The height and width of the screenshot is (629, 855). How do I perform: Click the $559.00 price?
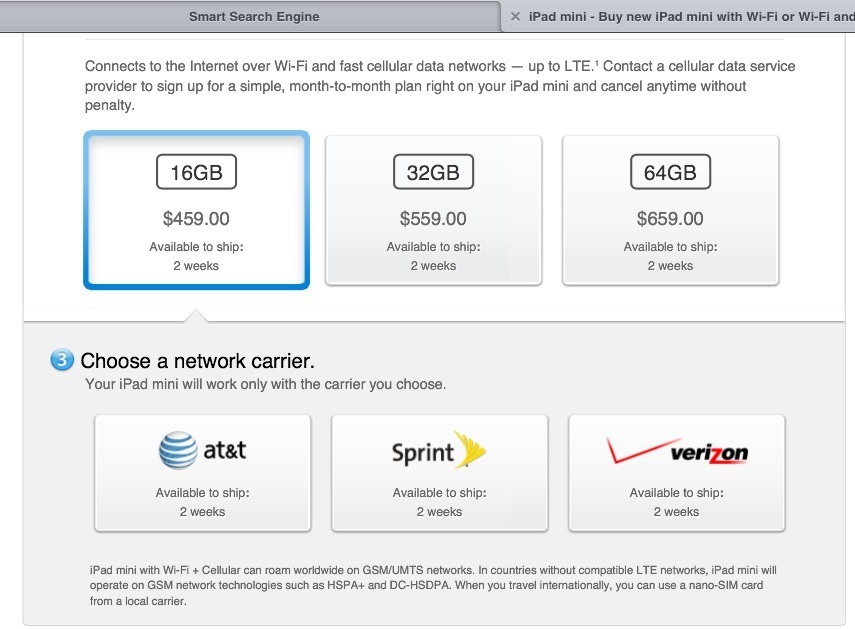[x=433, y=219]
